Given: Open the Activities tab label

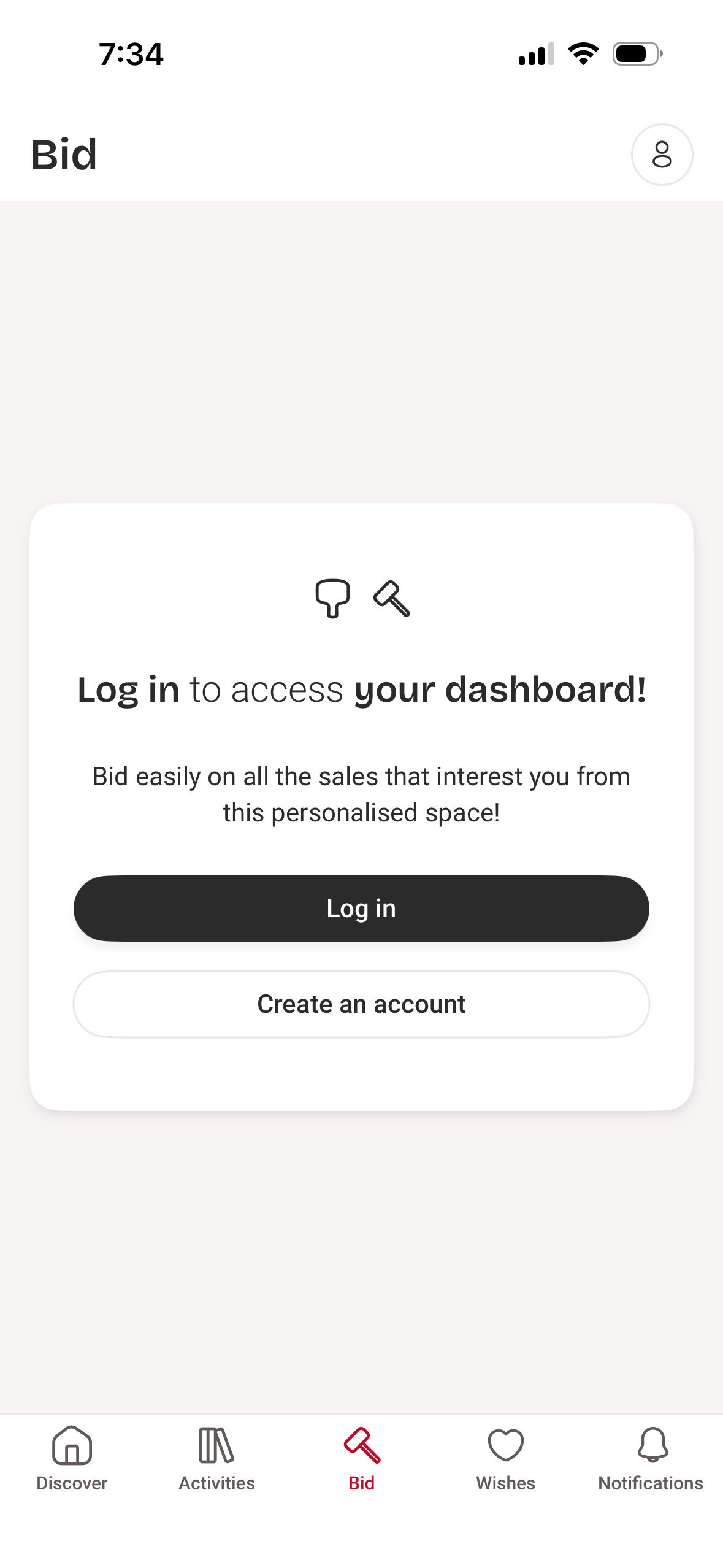Looking at the screenshot, I should coord(216,1484).
